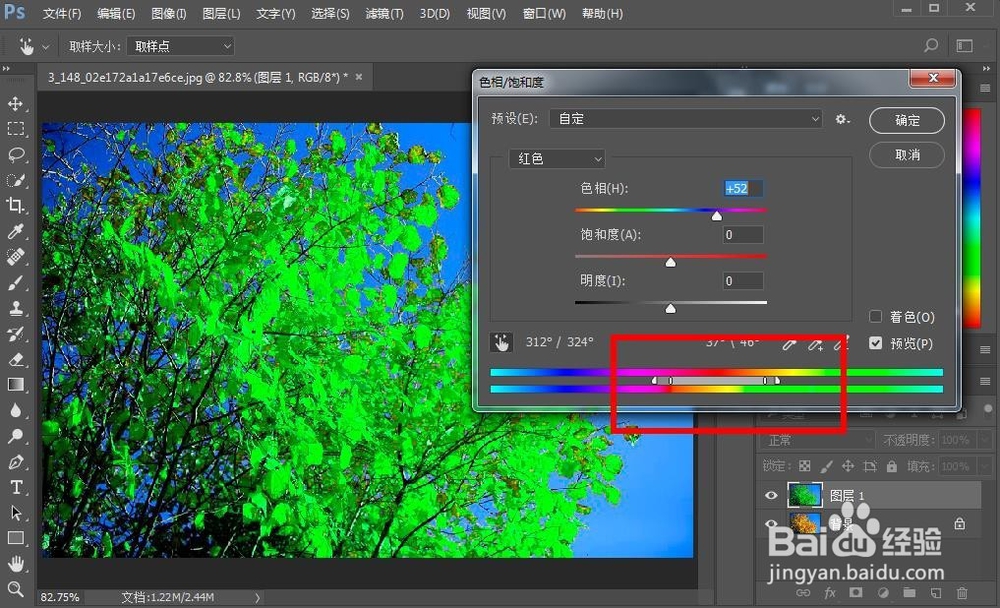Click the on-image adjustment hand in dialog
This screenshot has height=608, width=1000.
[x=501, y=343]
